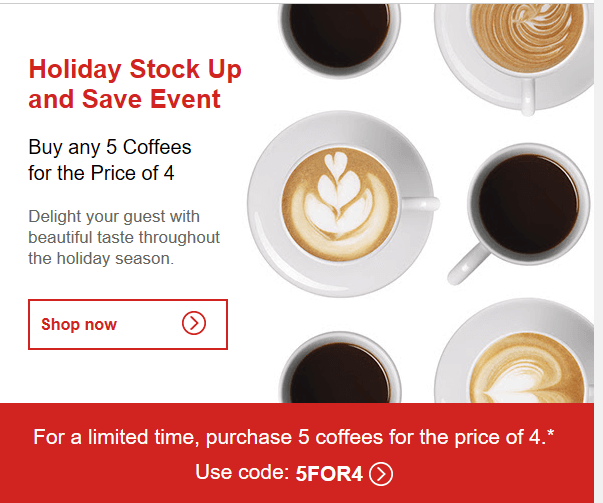This screenshot has height=503, width=603.
Task: Click the vertical scrollbar on the right edge
Action: pos(598,252)
